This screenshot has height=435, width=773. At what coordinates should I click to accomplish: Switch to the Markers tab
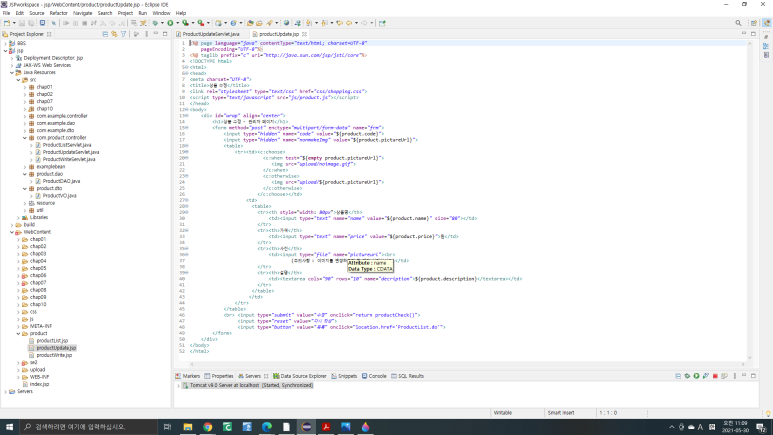click(x=188, y=376)
